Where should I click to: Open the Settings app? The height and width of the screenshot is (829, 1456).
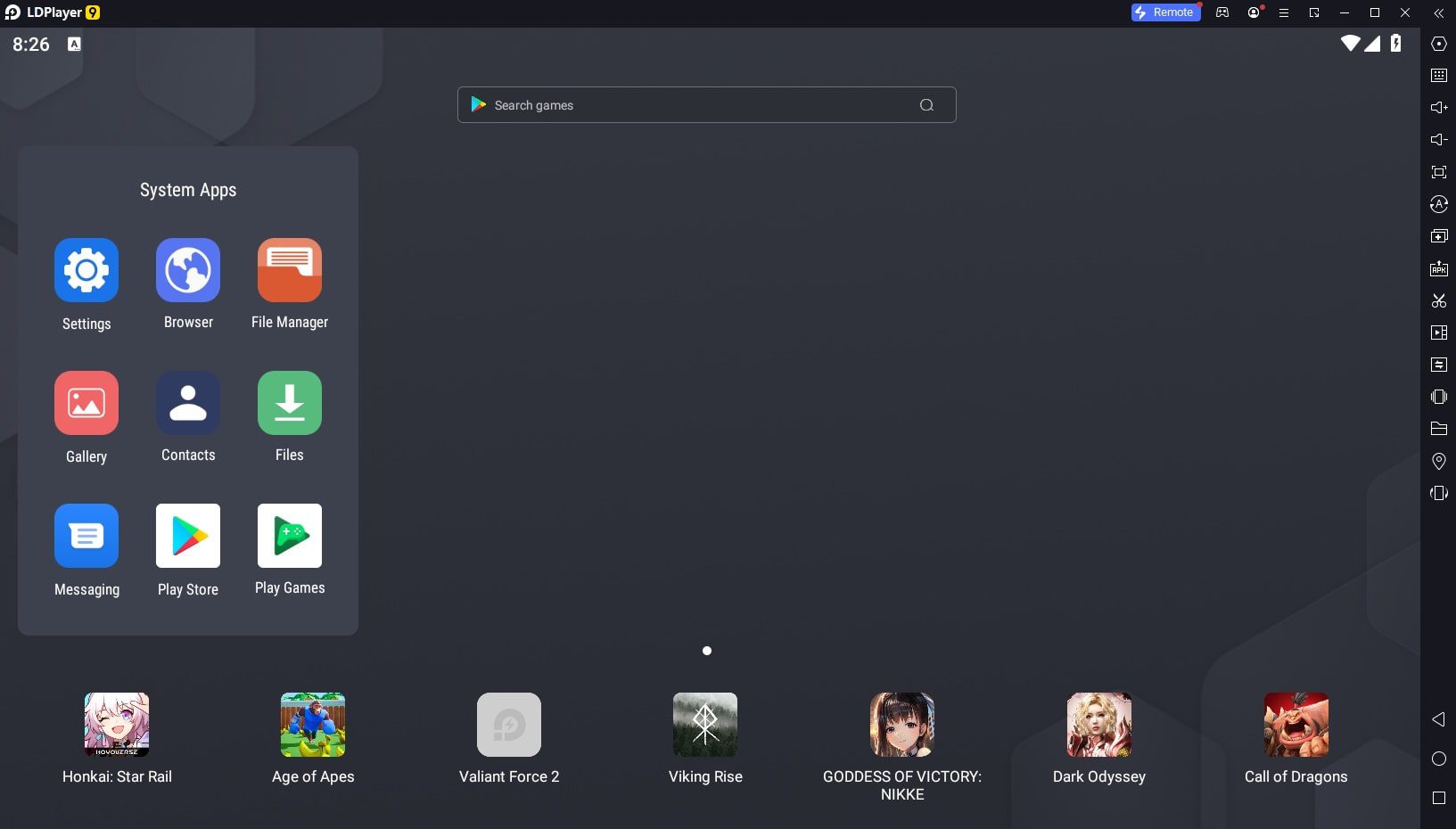[86, 270]
